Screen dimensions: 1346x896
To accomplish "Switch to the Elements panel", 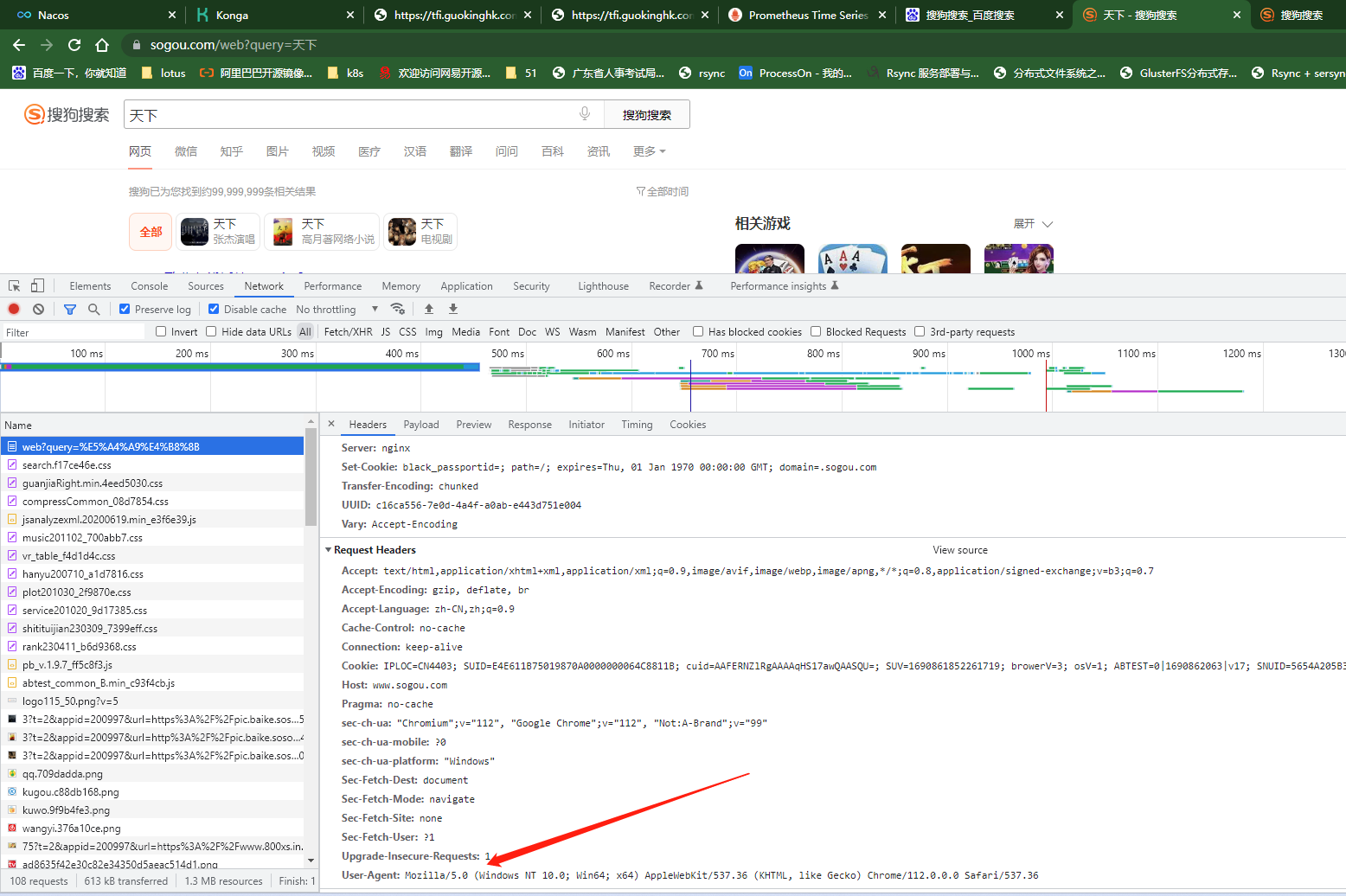I will pyautogui.click(x=90, y=286).
